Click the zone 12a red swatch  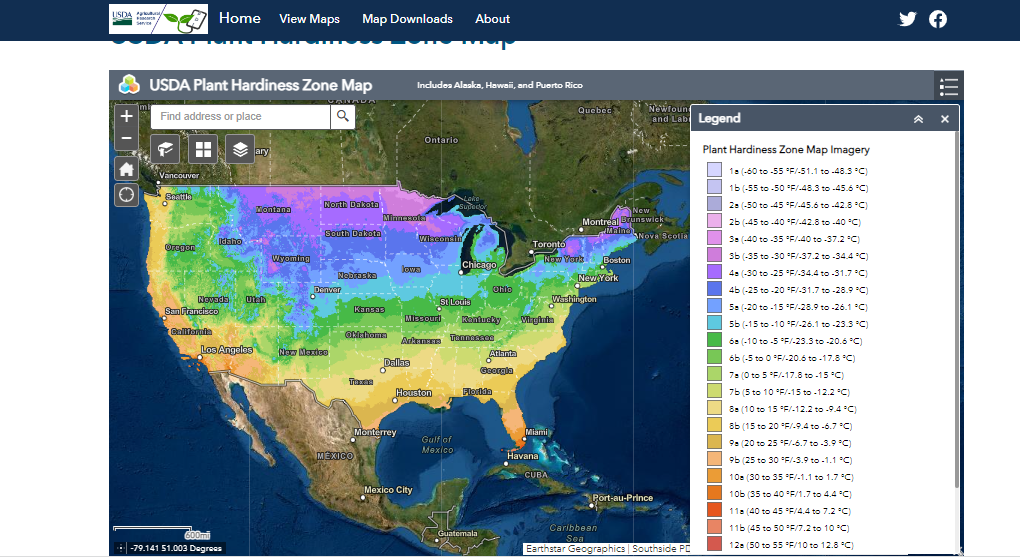pyautogui.click(x=714, y=544)
